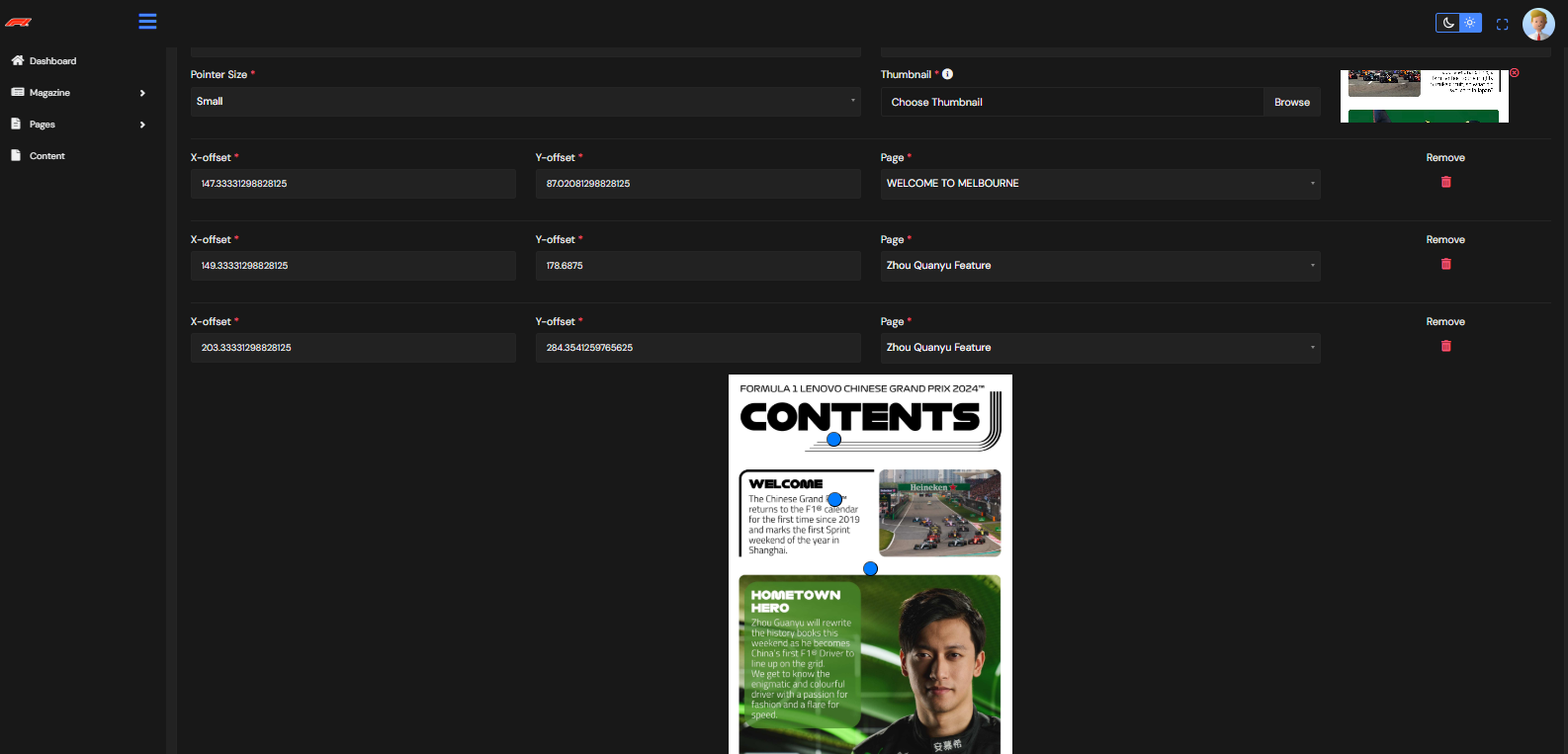Open the Dashboard menu item
1568x754 pixels.
pyautogui.click(x=52, y=61)
